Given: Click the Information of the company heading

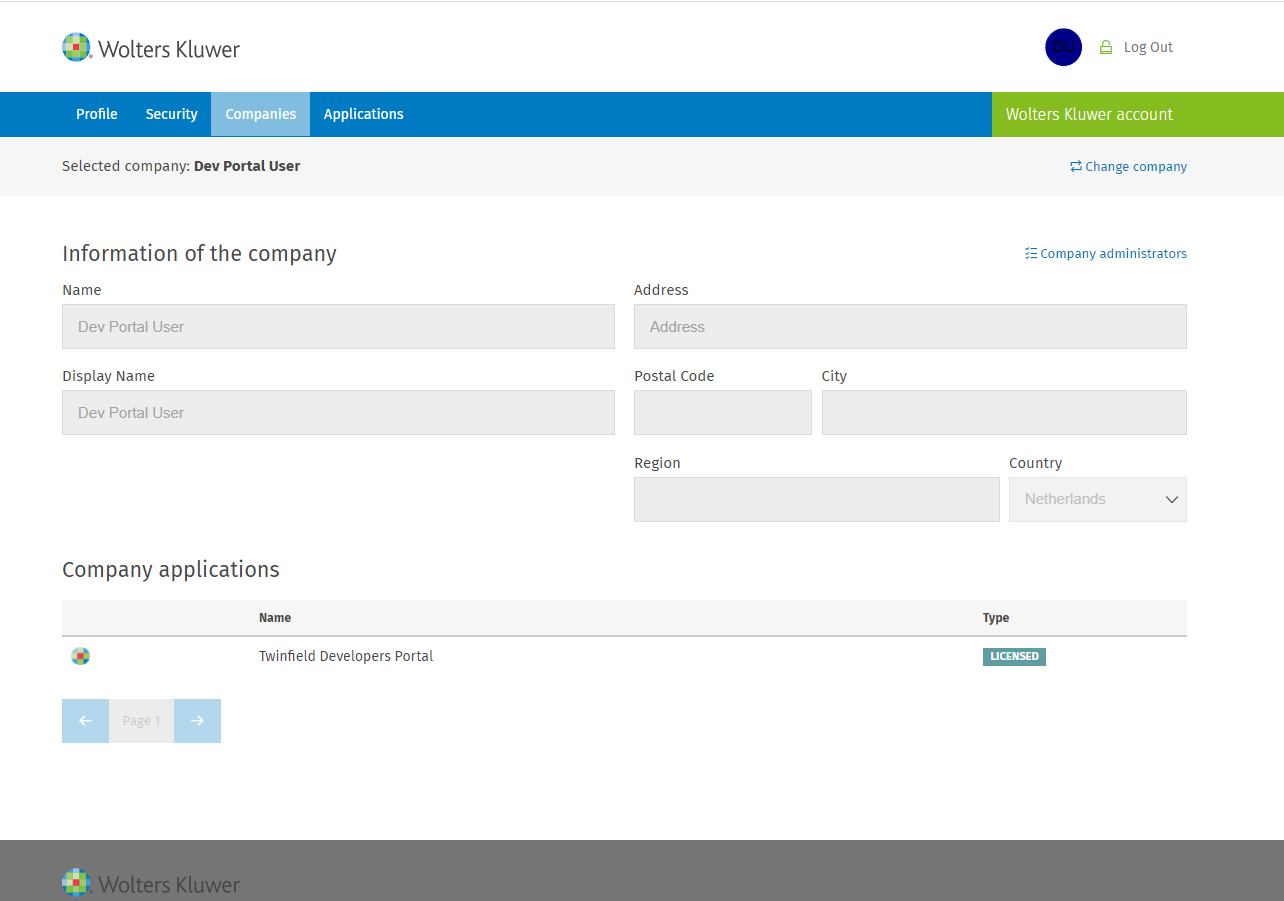Looking at the screenshot, I should 199,254.
